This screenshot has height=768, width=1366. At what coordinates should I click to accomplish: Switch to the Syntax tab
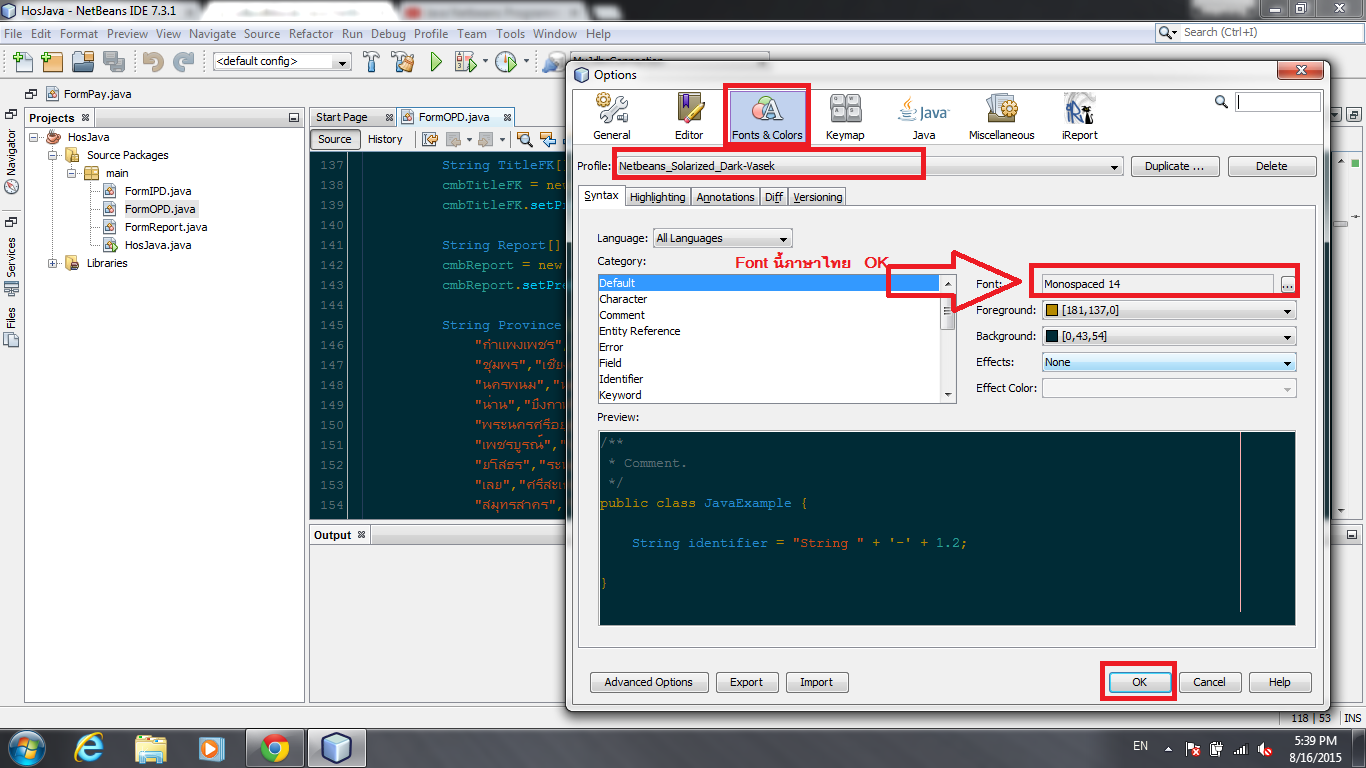tap(601, 196)
